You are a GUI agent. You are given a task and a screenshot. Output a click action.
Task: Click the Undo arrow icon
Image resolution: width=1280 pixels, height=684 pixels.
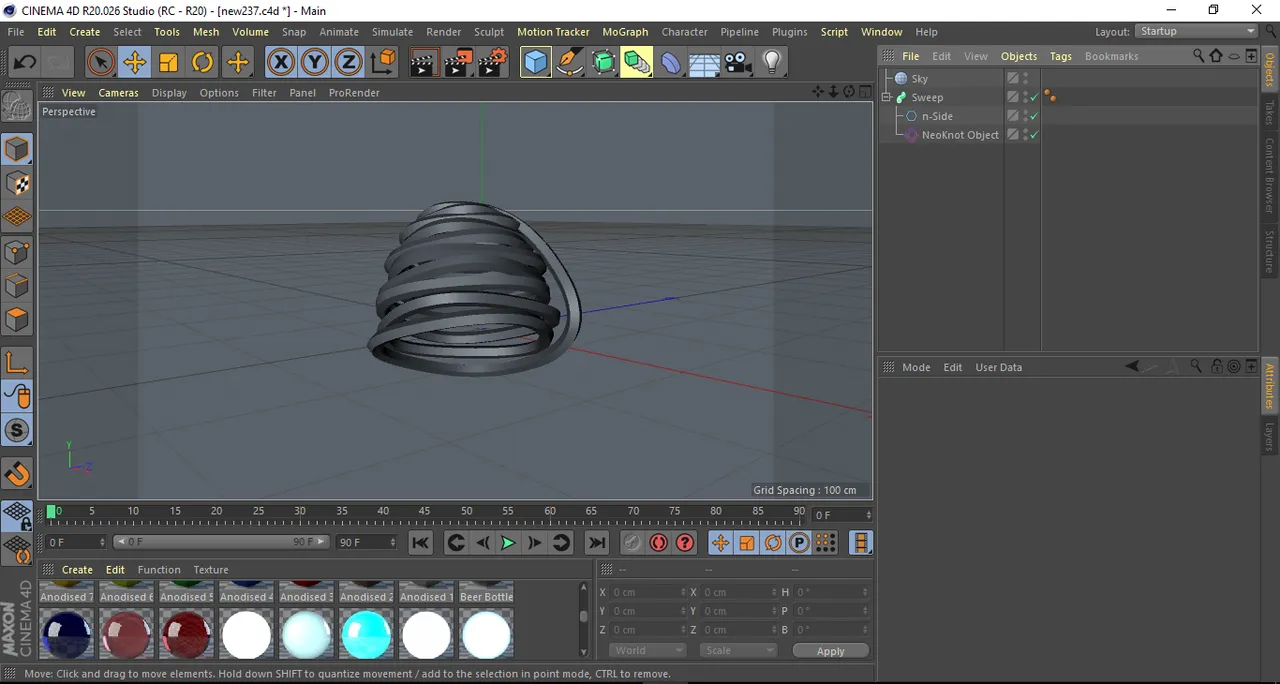coord(24,63)
